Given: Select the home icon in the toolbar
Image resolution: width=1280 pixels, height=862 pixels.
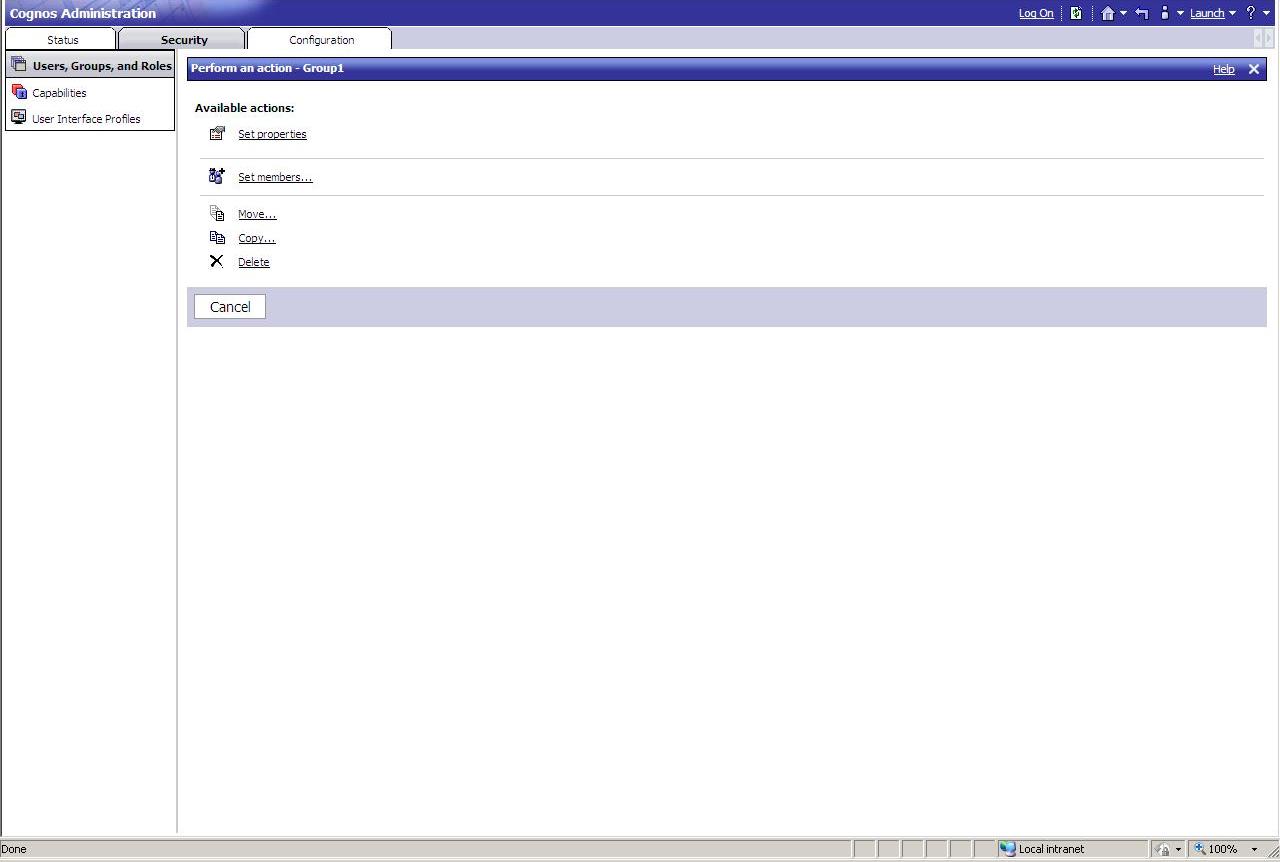Looking at the screenshot, I should click(1108, 13).
